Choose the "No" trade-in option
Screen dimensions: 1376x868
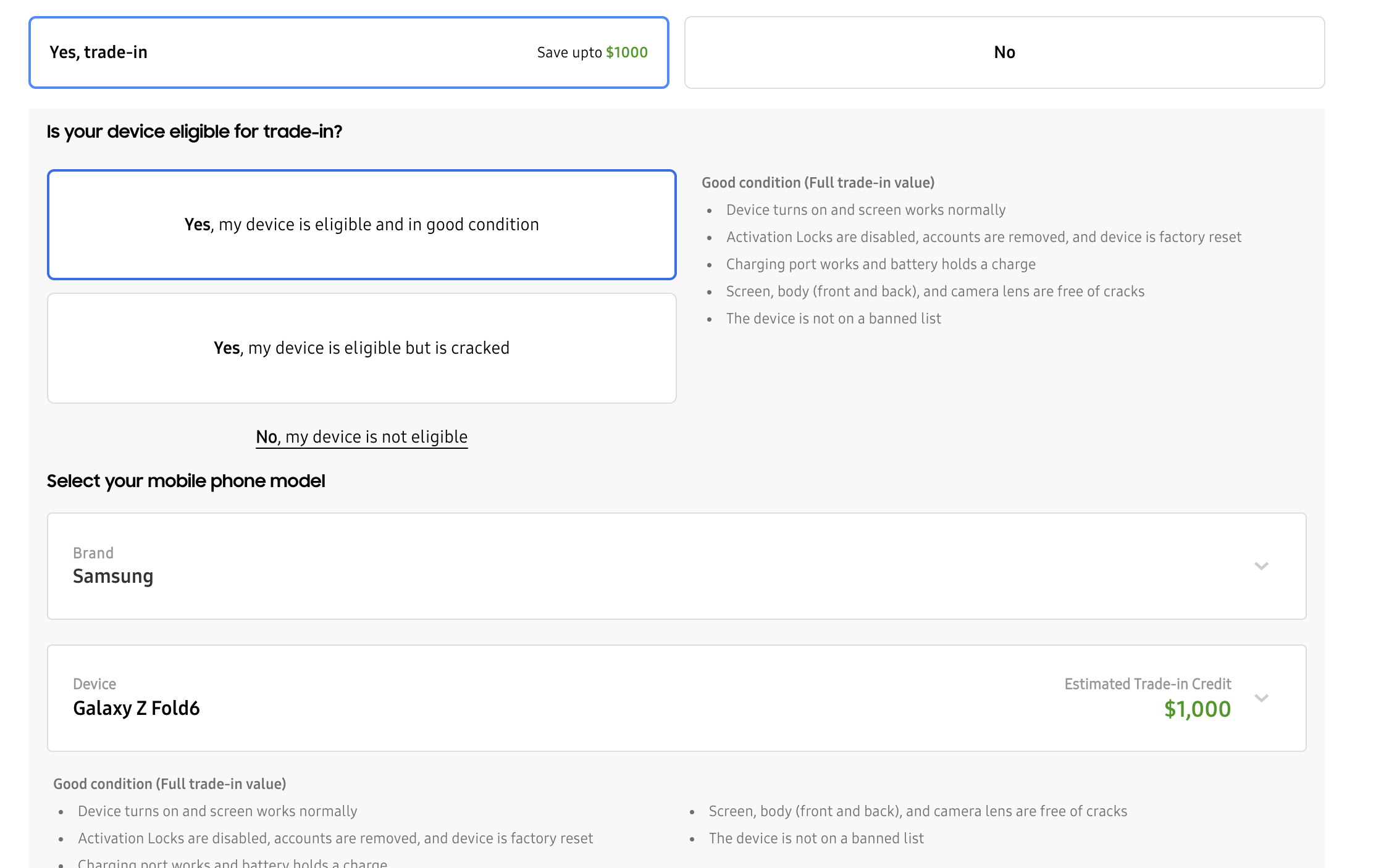point(1004,52)
